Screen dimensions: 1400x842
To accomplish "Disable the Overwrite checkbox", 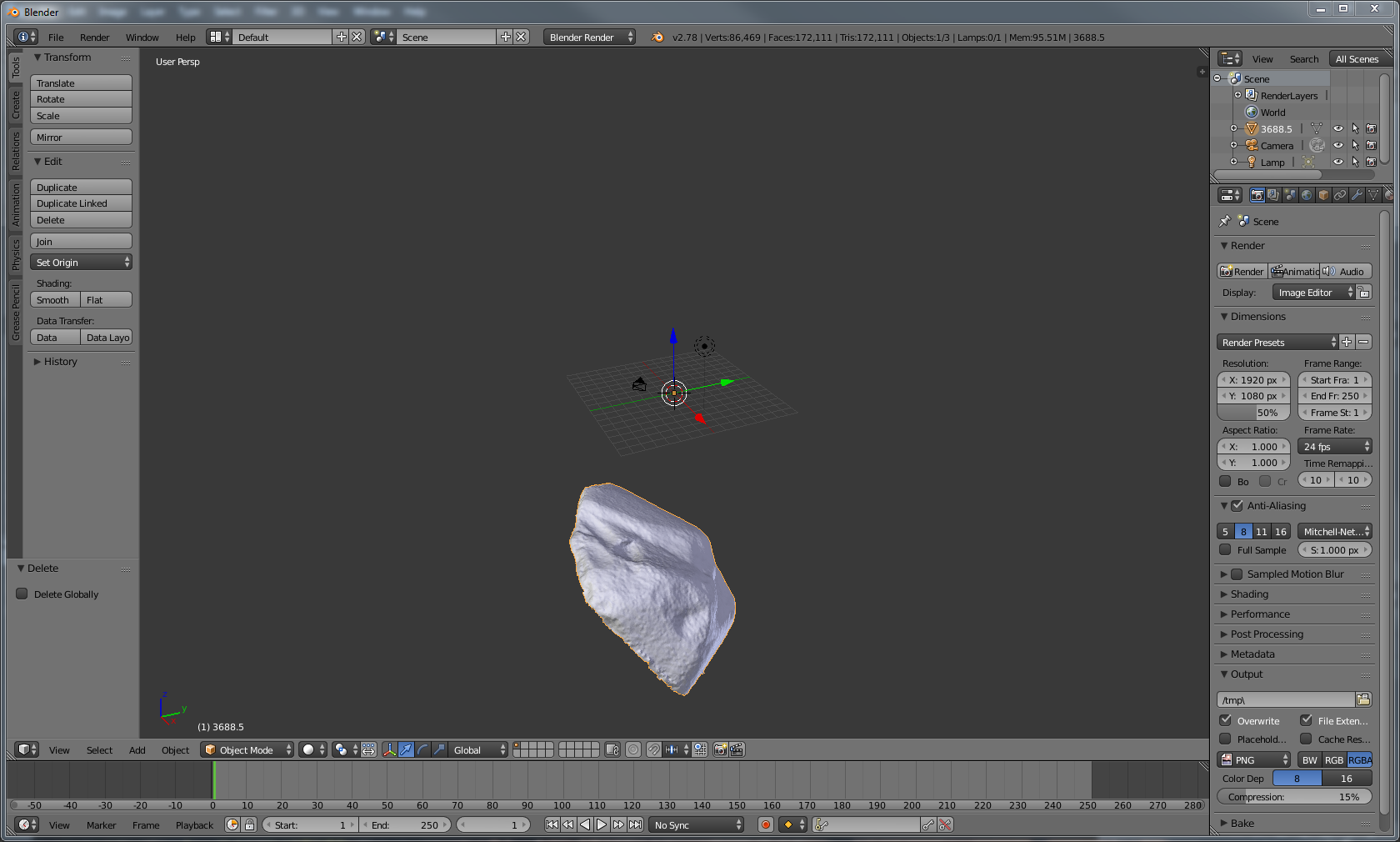I will (x=1225, y=721).
